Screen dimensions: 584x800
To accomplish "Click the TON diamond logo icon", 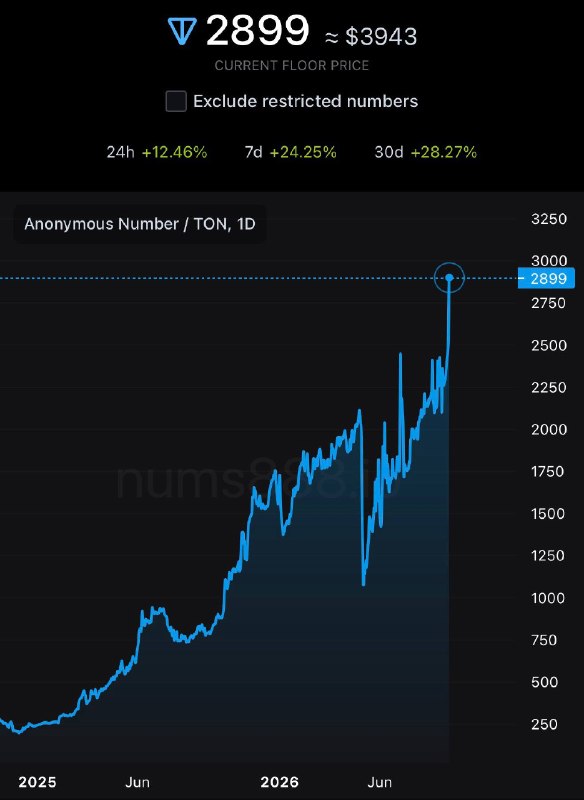I will click(182, 32).
